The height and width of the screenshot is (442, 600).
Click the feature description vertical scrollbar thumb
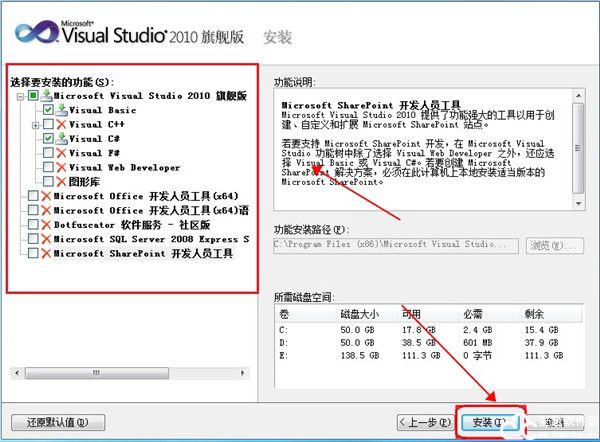tap(578, 148)
